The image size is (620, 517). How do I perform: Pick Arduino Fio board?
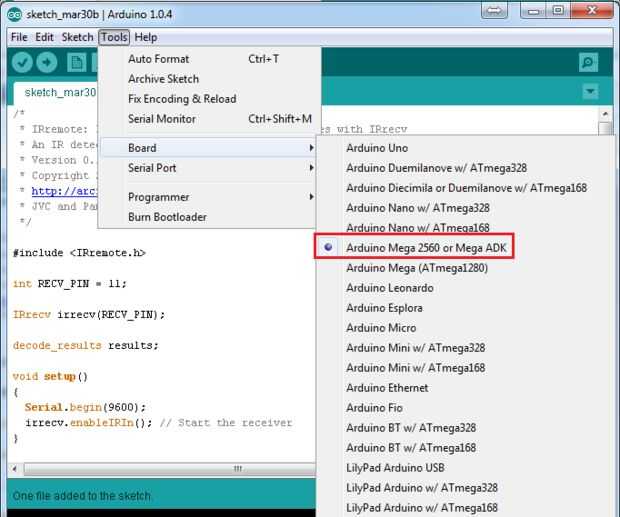[x=466, y=408]
